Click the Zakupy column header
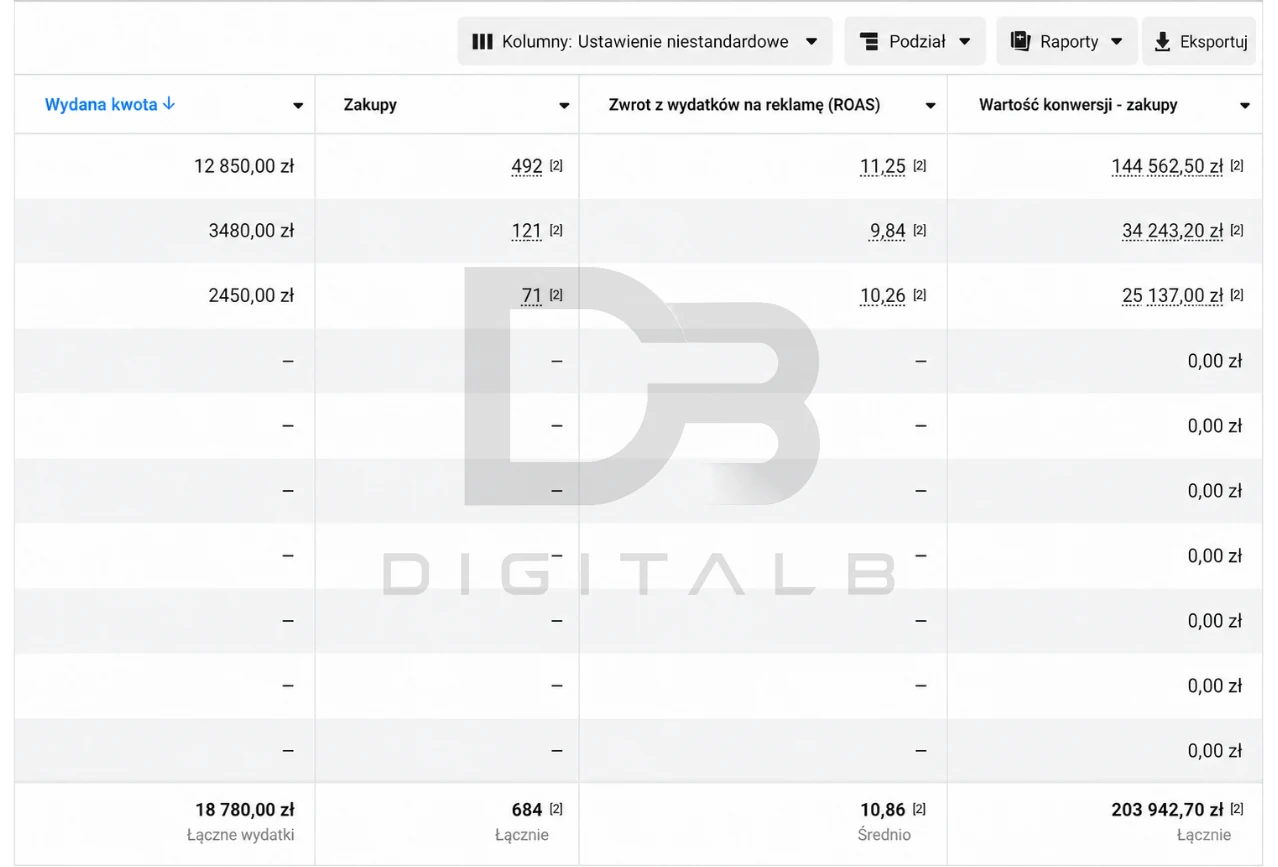Image resolution: width=1278 pixels, height=867 pixels. 370,105
